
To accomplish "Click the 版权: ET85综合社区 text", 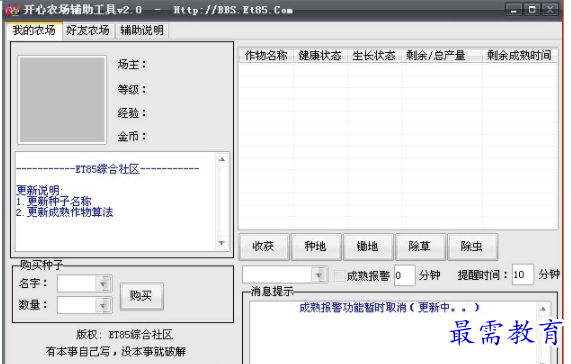I will pyautogui.click(x=124, y=335).
